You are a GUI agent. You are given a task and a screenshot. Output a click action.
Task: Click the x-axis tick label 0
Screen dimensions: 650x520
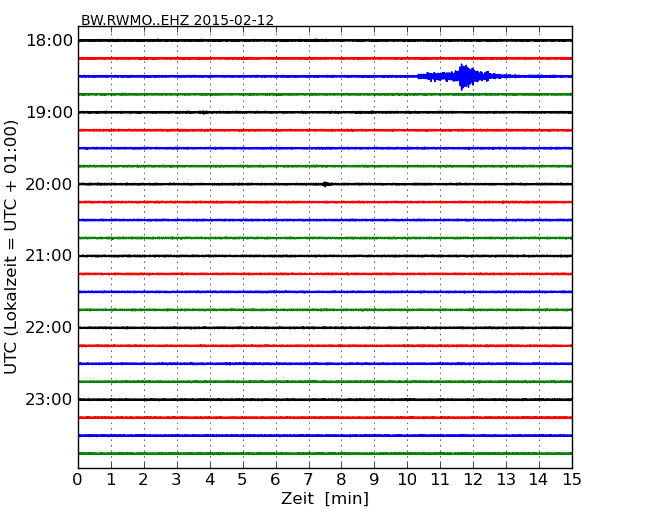(78, 479)
